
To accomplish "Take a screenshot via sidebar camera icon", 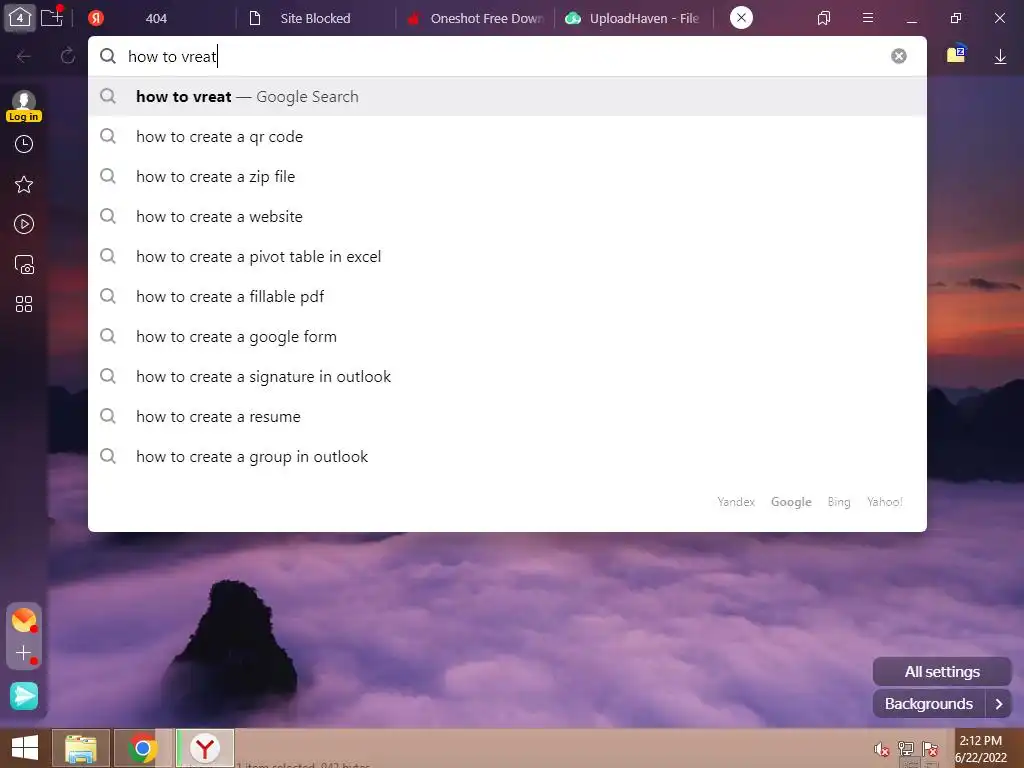I will [x=24, y=264].
